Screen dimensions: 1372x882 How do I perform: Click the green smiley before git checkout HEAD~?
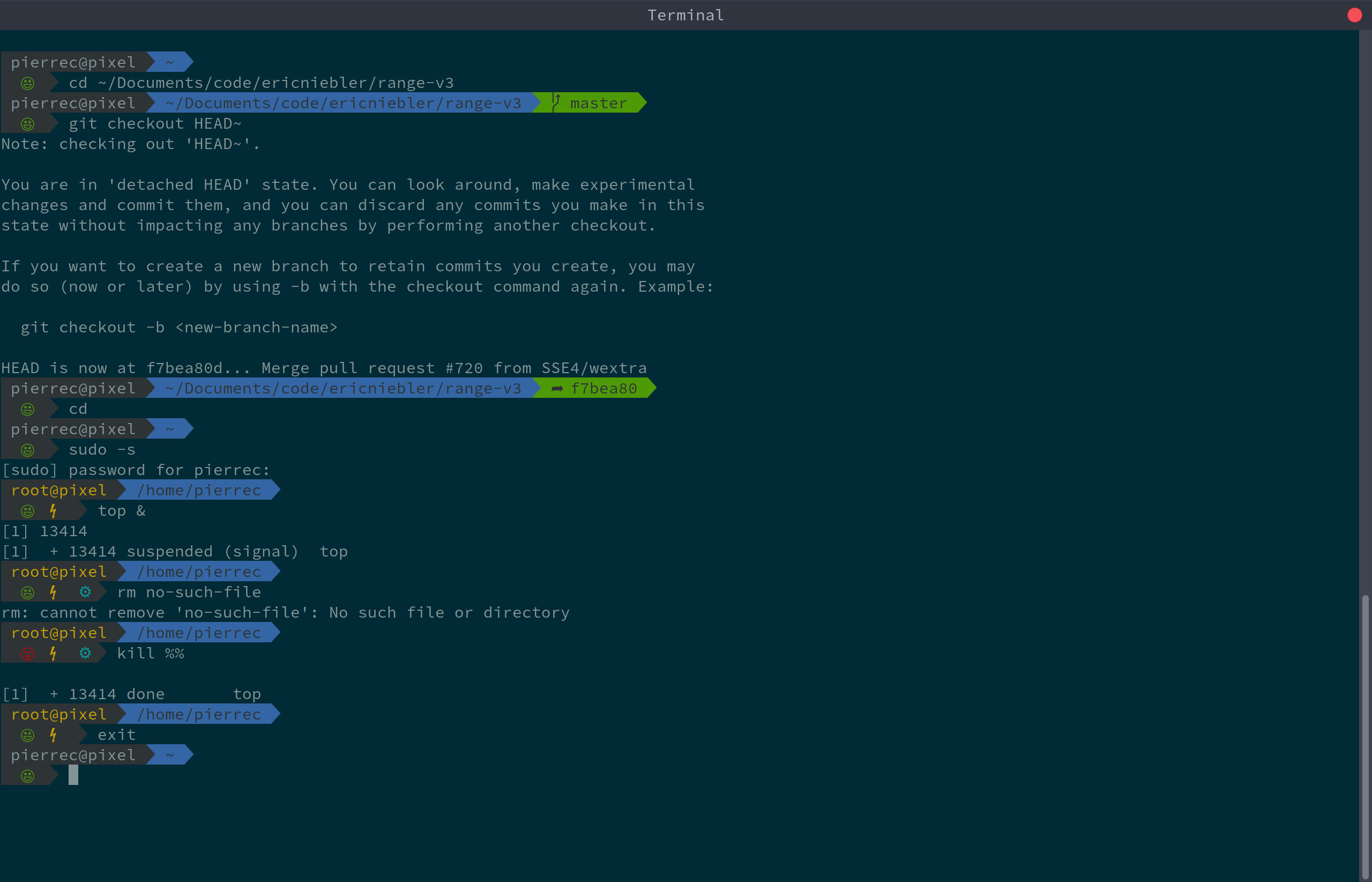coord(27,124)
